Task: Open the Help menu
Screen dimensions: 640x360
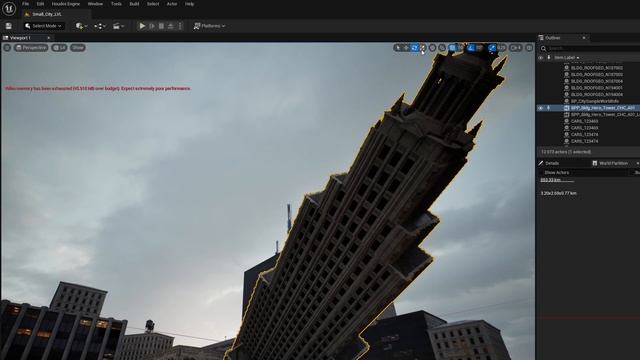Action: 189,4
